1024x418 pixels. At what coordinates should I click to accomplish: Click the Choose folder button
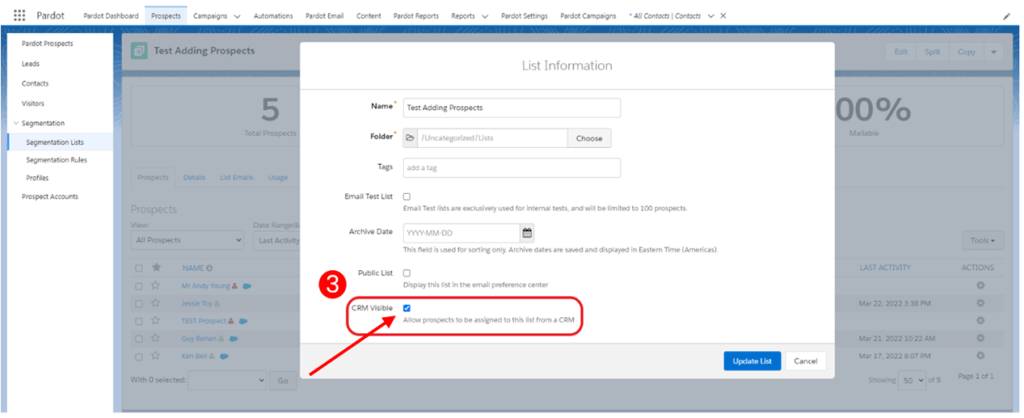pyautogui.click(x=589, y=138)
